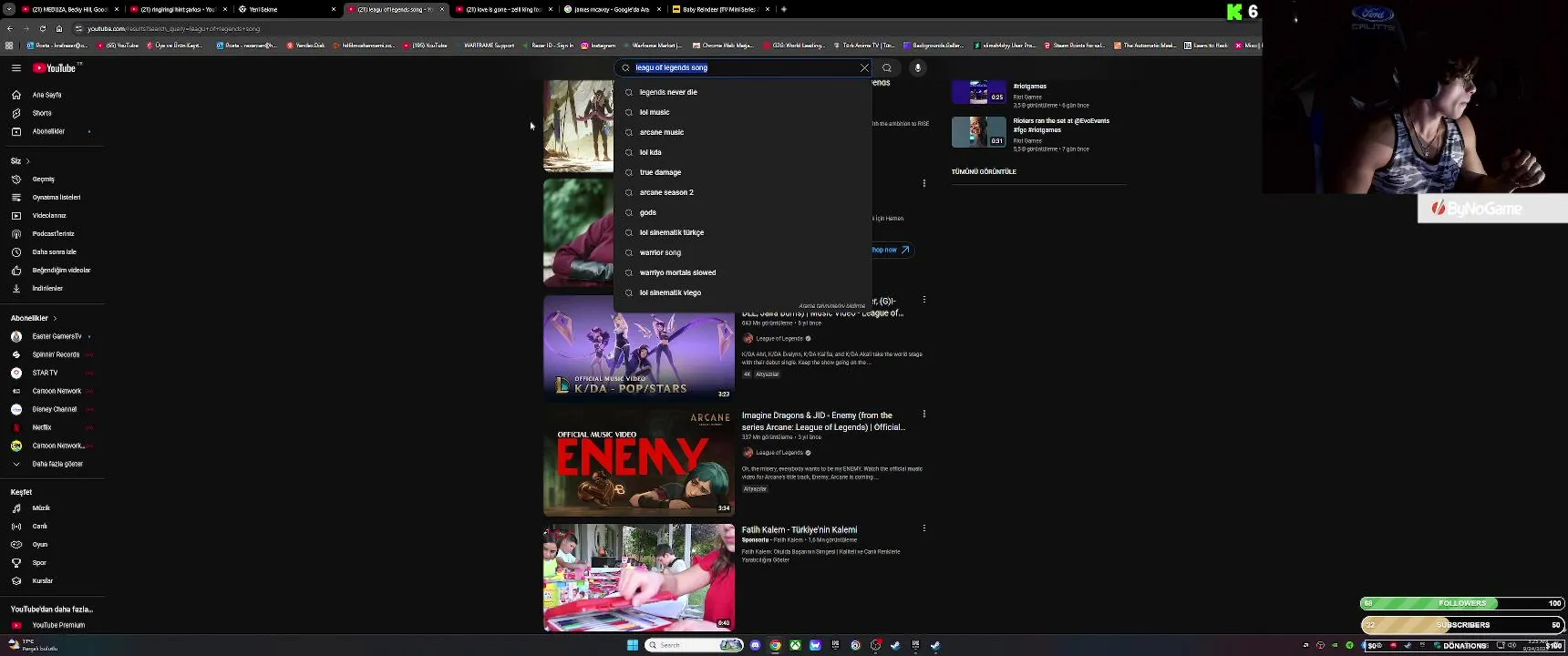Clear the search box with the X icon
The image size is (1568, 656).
tap(864, 67)
